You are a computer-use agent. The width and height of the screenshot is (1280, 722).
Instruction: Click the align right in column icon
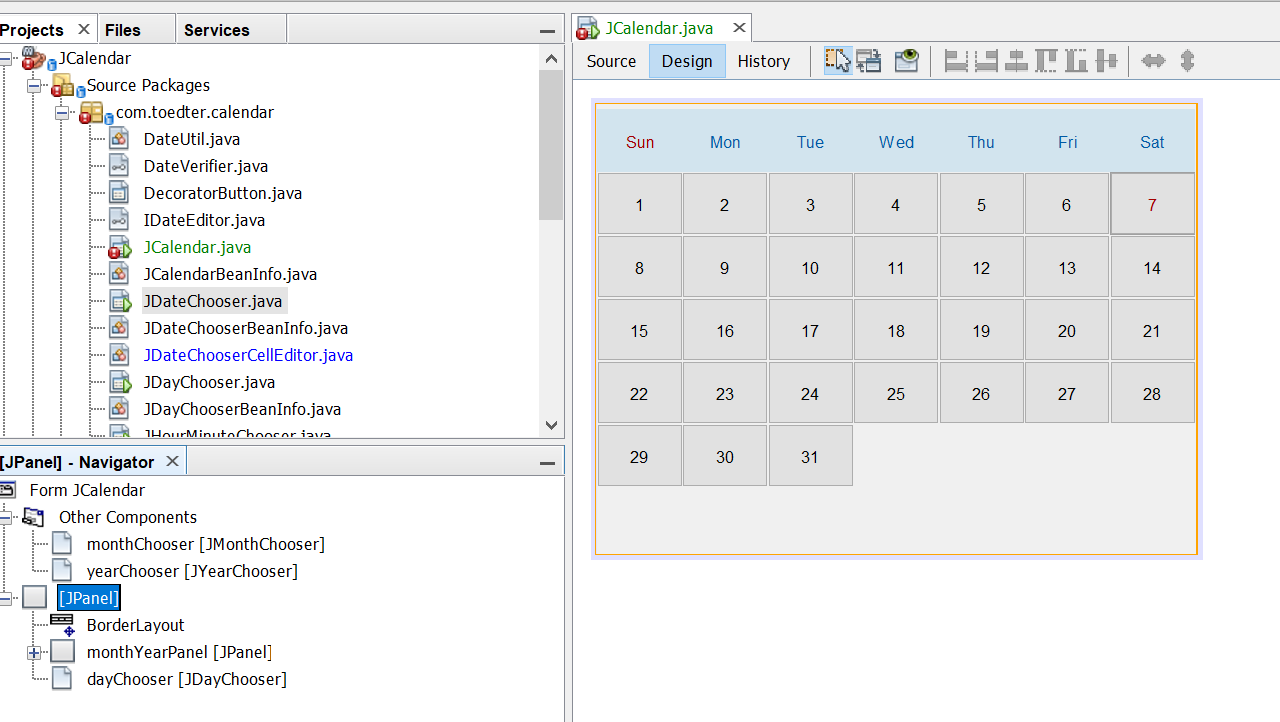tap(986, 61)
